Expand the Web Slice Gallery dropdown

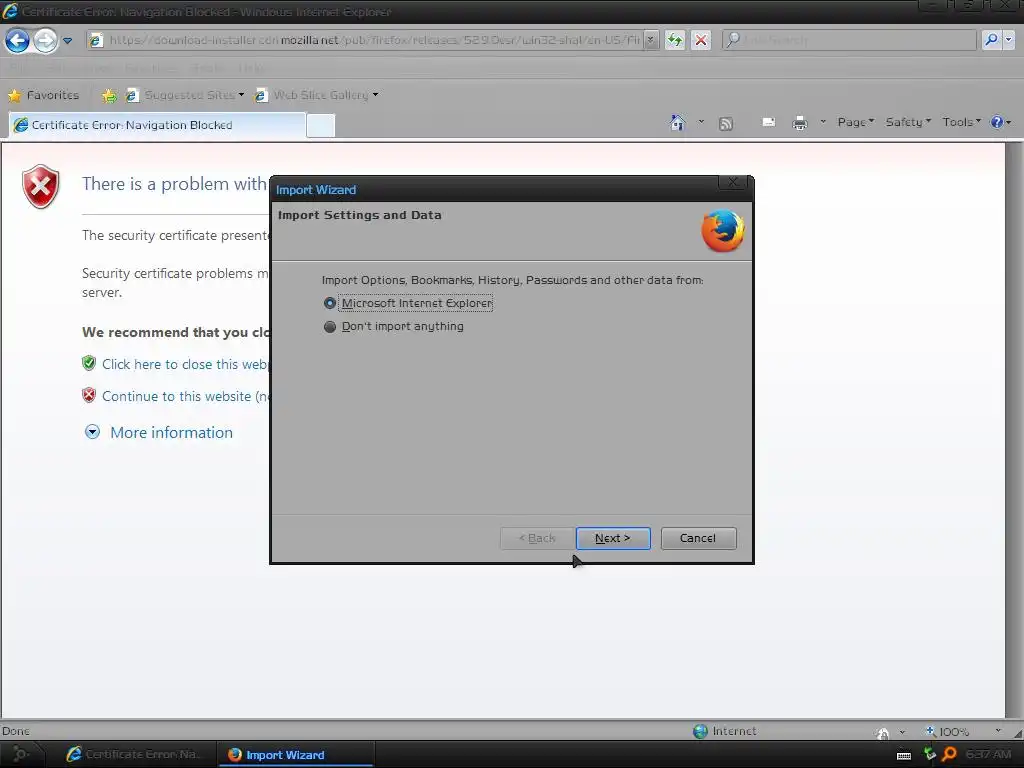pos(376,95)
